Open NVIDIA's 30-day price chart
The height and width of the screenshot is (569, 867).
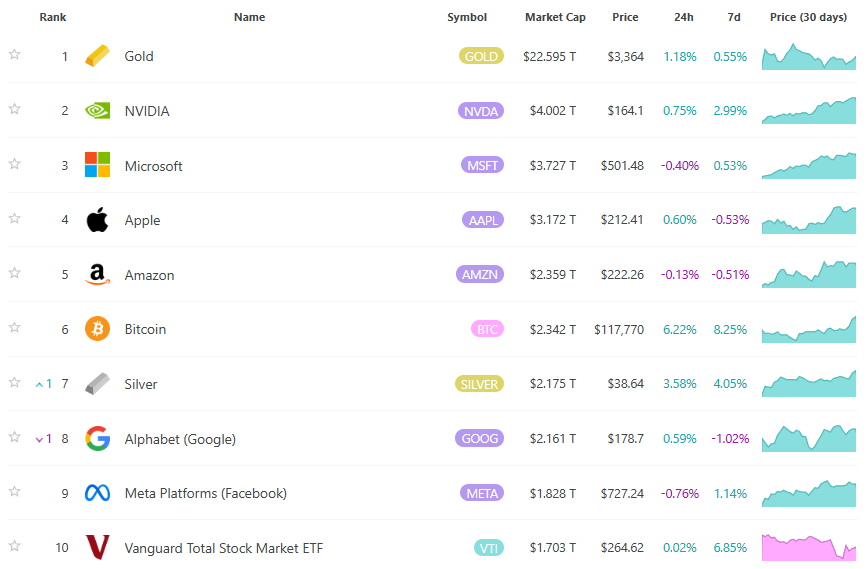pyautogui.click(x=808, y=111)
